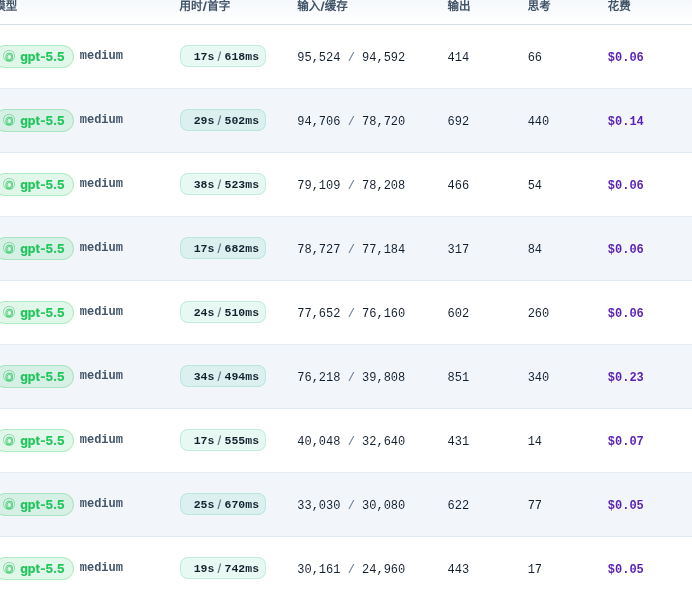The width and height of the screenshot is (692, 593).
Task: Click the $0.05 cost in the 19s / 742ms row
Action: click(x=625, y=569)
